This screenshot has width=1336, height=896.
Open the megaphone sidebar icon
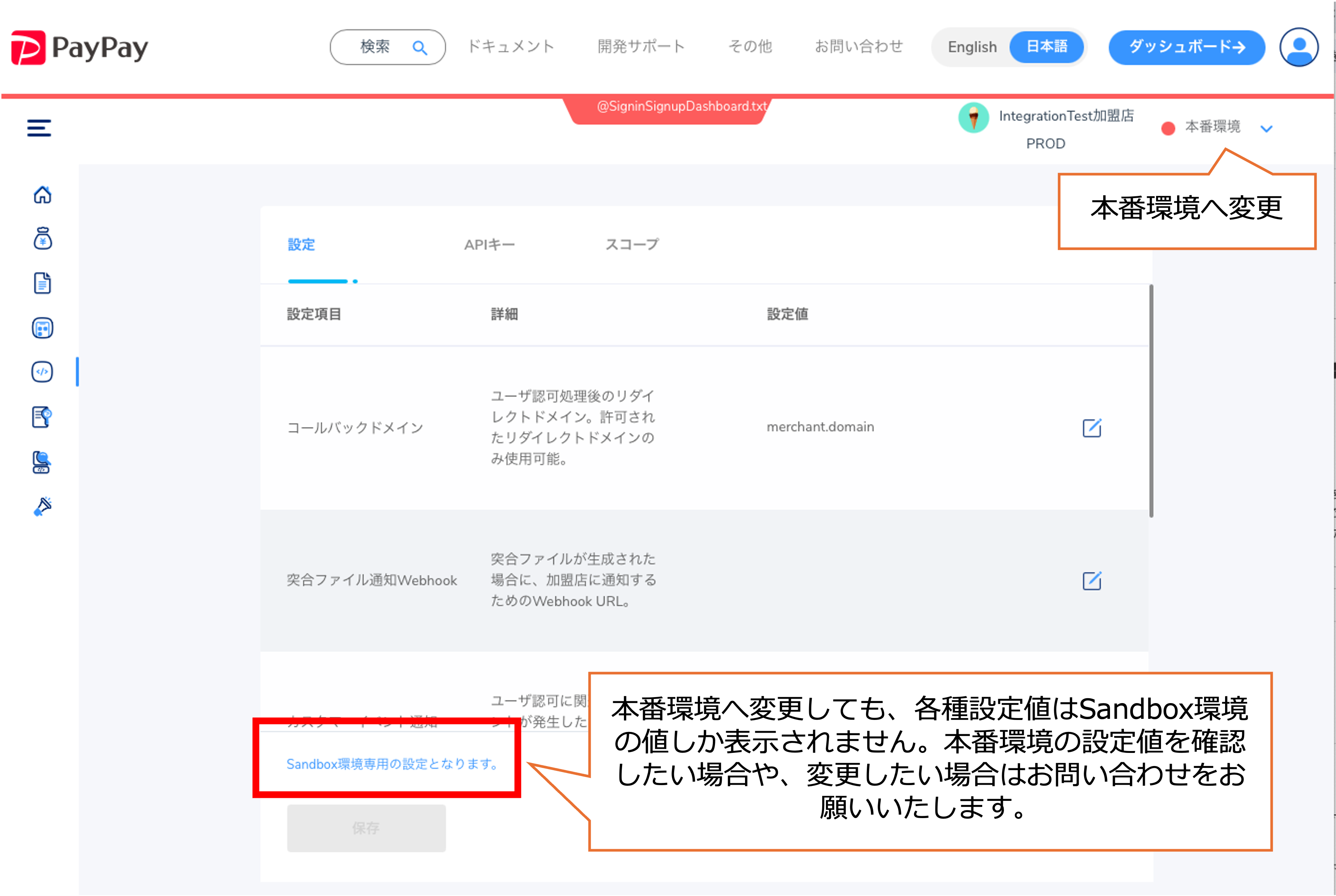[x=43, y=506]
